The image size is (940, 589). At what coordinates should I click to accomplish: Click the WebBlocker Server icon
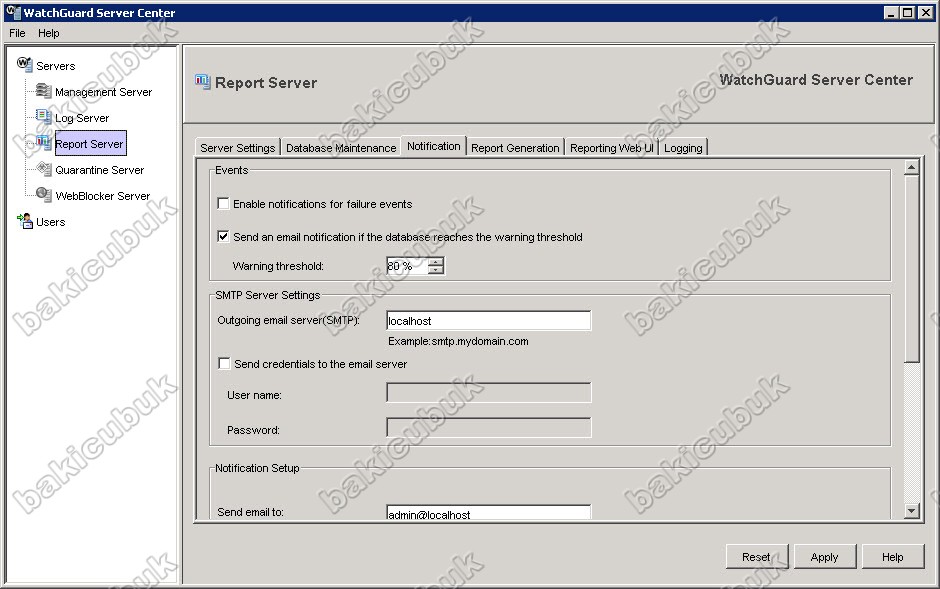click(x=43, y=194)
